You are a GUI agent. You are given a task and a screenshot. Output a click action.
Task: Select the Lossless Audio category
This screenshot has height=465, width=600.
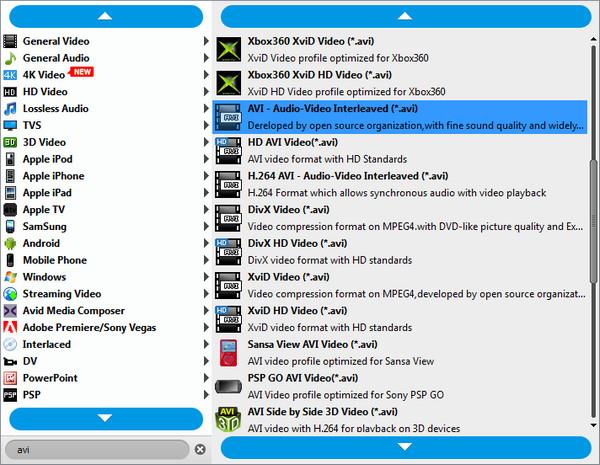click(106, 108)
